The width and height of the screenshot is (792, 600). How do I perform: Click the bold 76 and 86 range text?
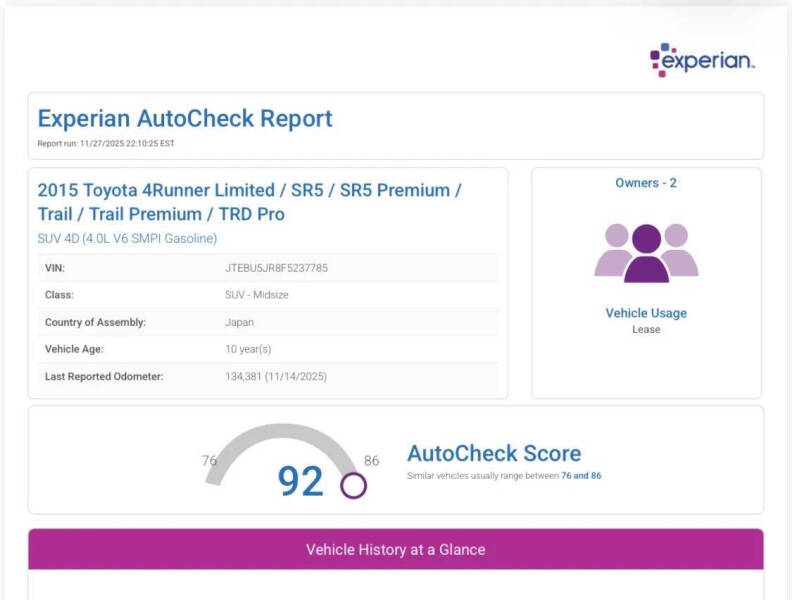point(581,476)
